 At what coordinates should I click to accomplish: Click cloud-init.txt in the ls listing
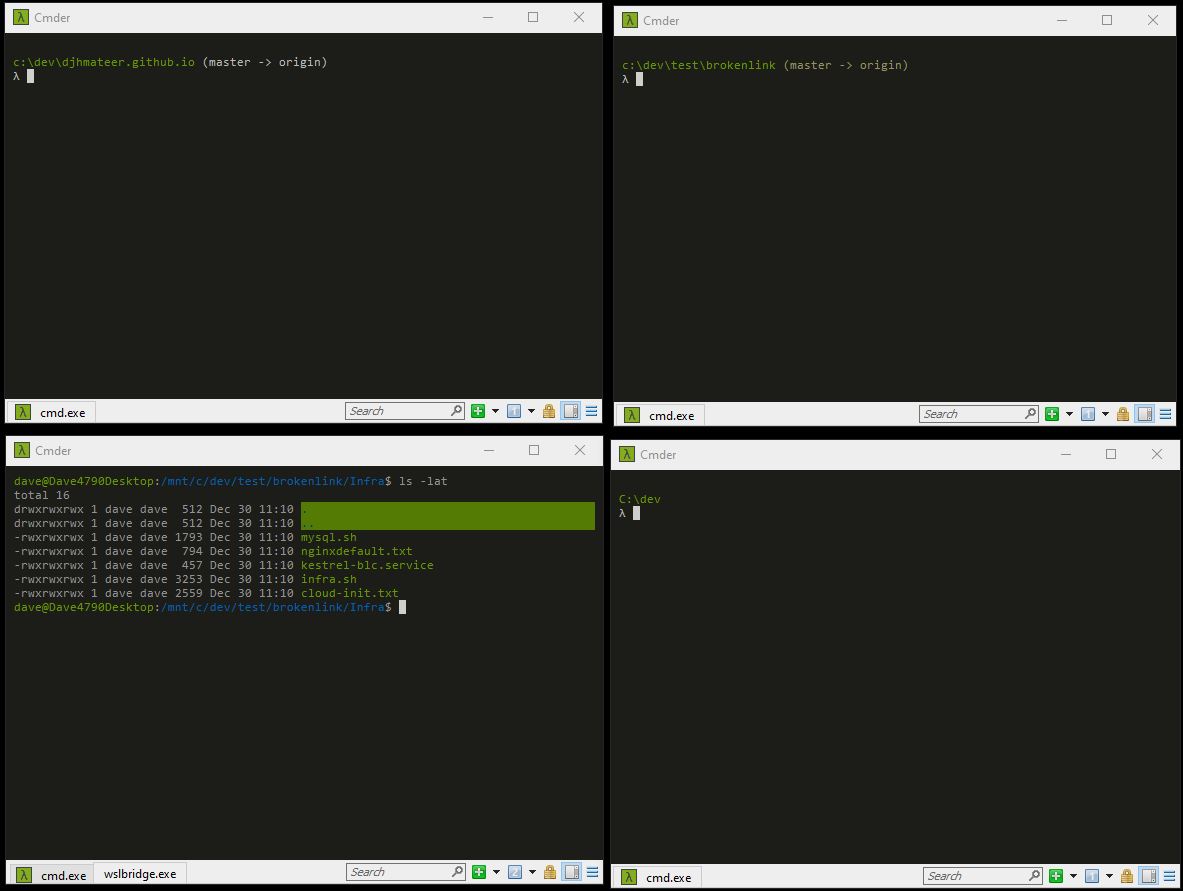(x=349, y=593)
